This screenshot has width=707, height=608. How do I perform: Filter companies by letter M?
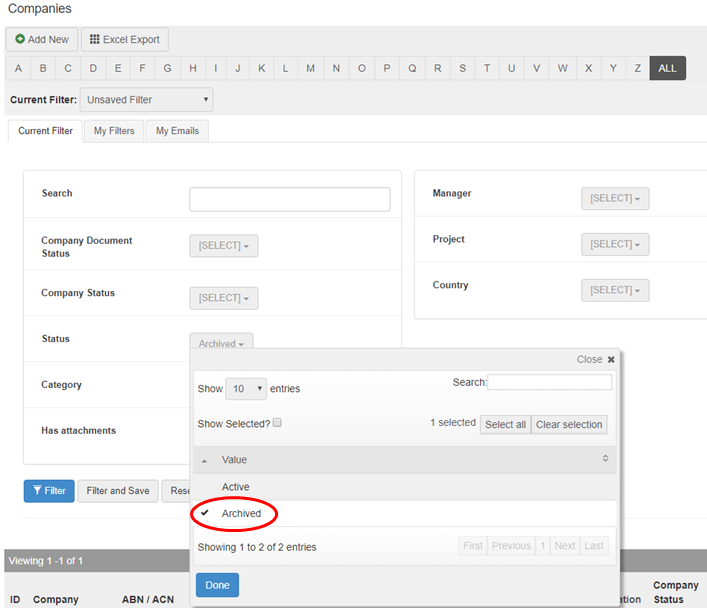(x=311, y=68)
